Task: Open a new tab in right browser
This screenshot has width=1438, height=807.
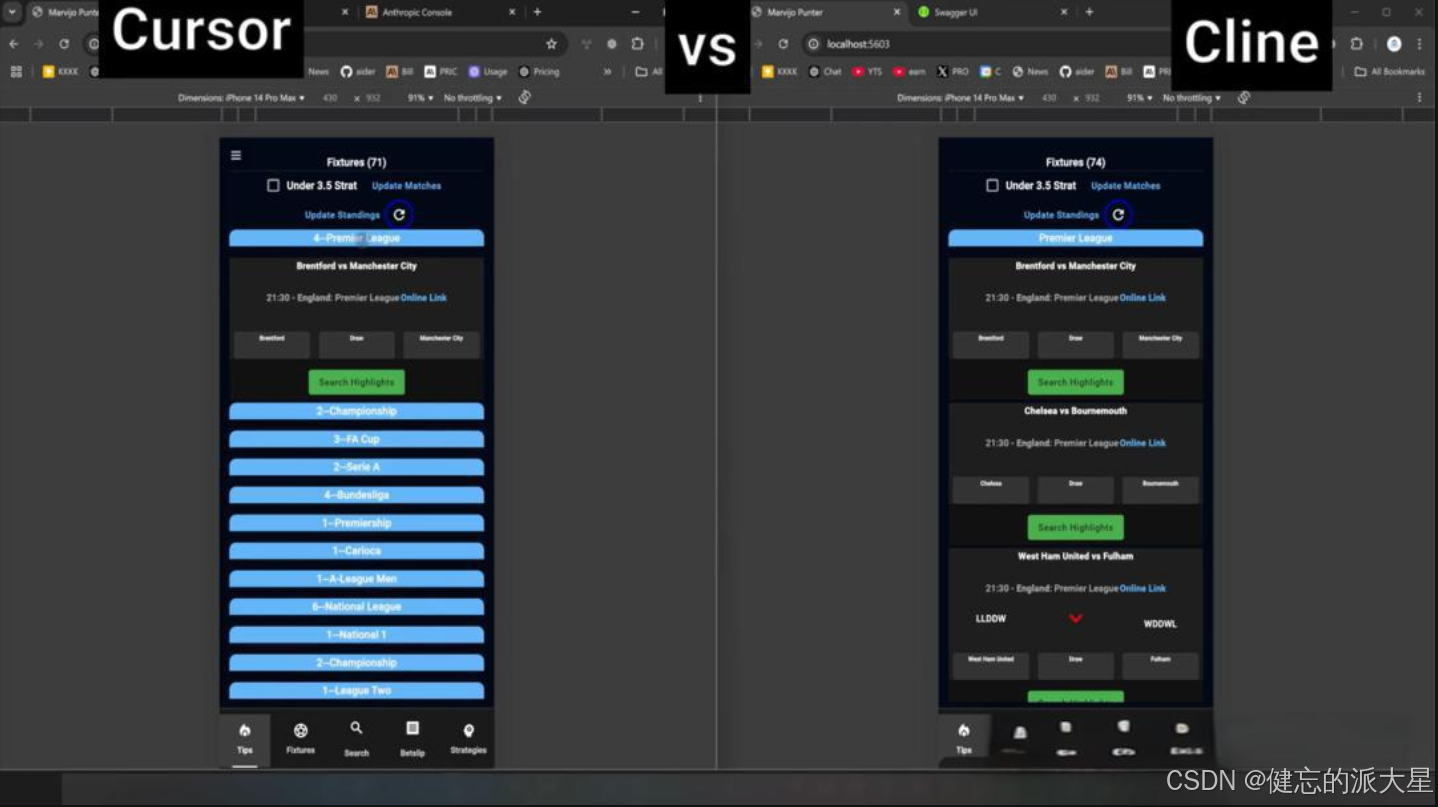Action: click(1089, 12)
